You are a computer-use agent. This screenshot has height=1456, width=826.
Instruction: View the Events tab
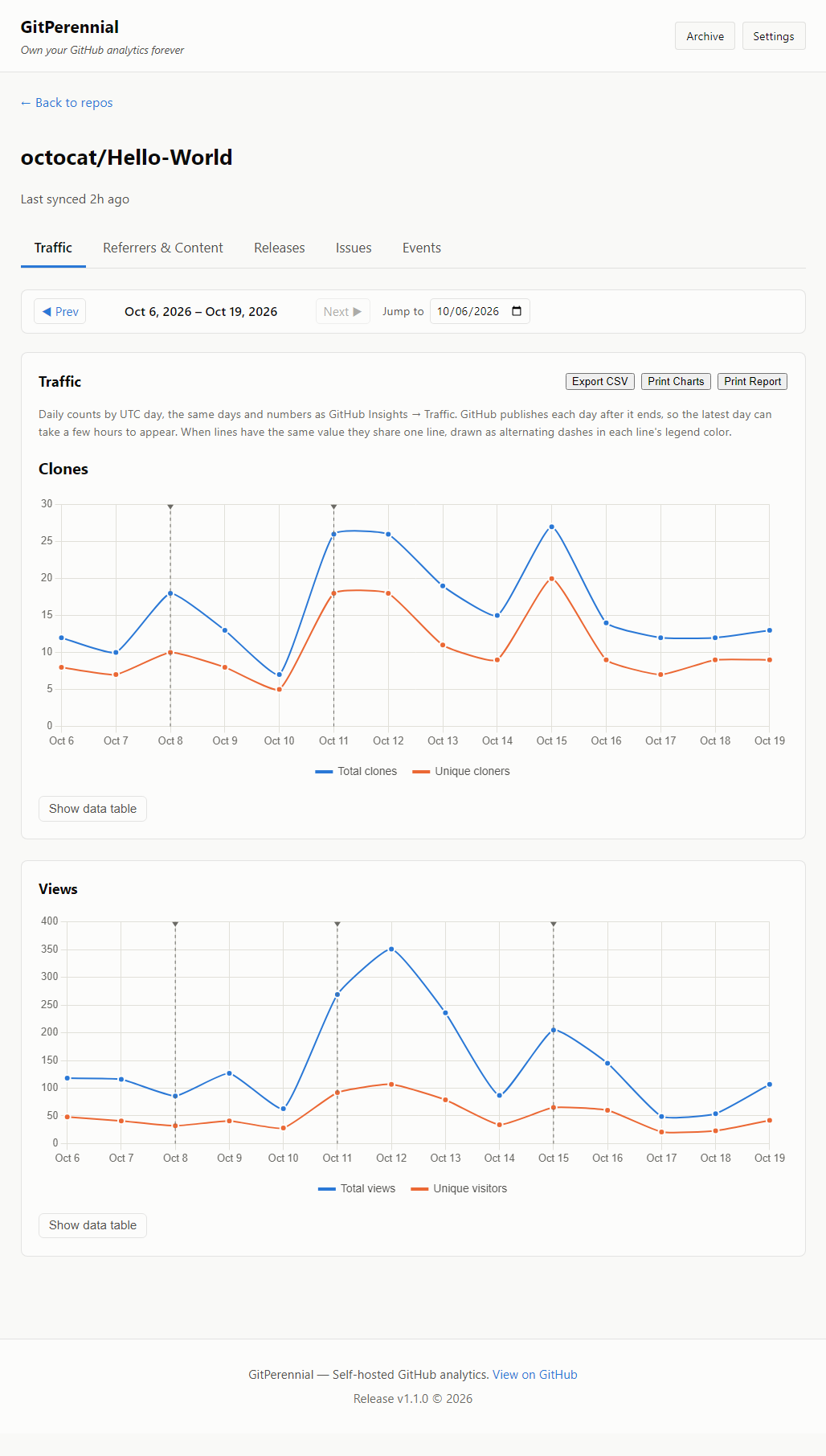pyautogui.click(x=422, y=248)
